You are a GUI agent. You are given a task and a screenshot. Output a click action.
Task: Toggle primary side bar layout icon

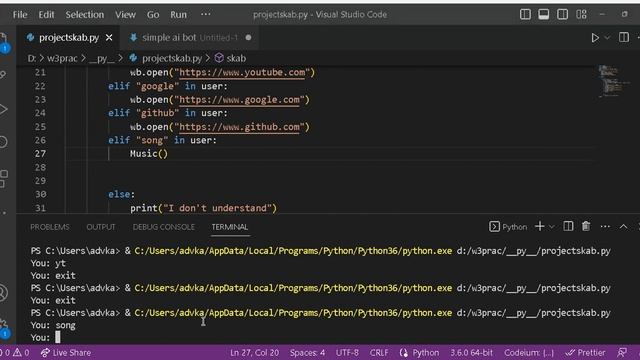point(525,14)
